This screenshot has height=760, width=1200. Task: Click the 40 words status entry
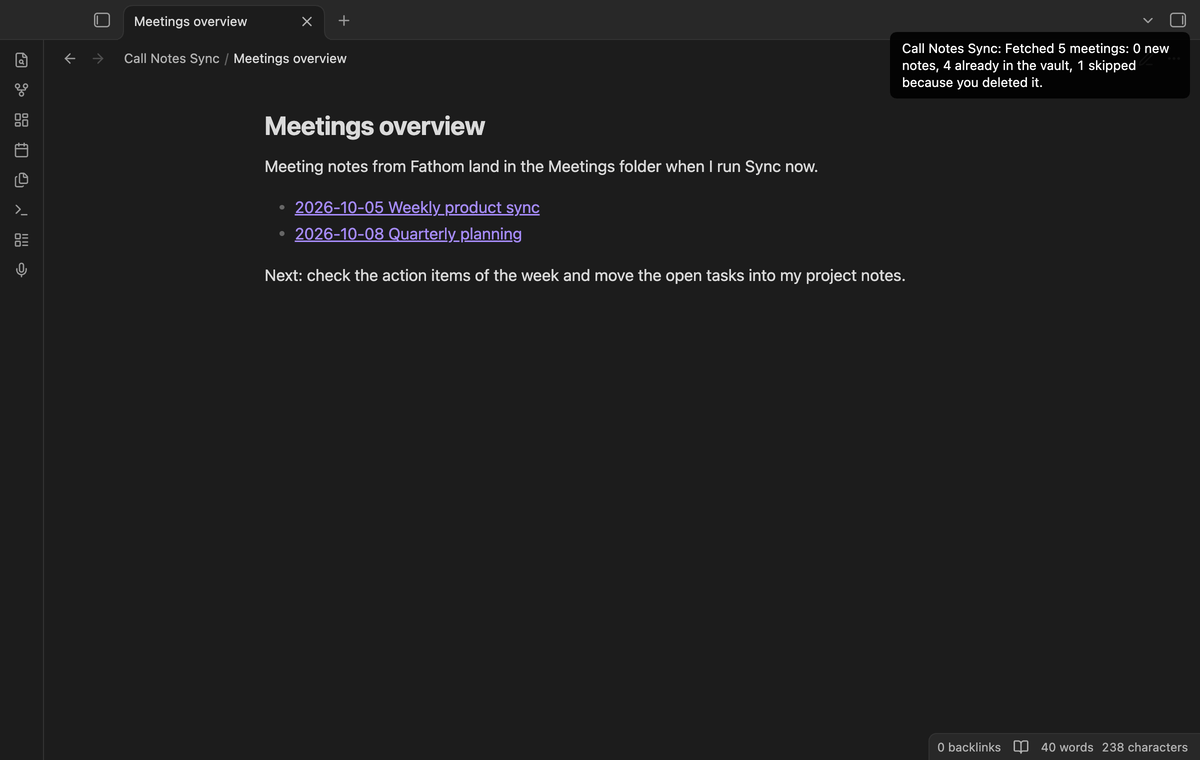click(1067, 747)
